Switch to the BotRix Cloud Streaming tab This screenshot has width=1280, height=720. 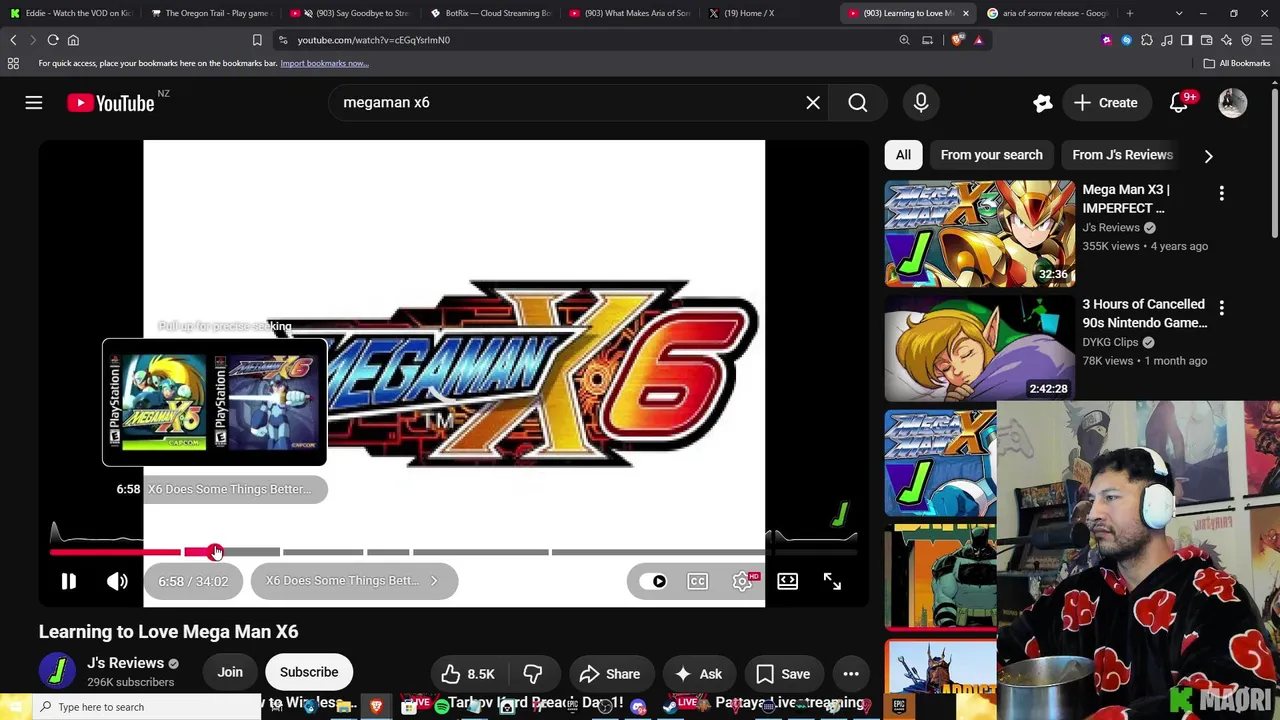tap(492, 13)
